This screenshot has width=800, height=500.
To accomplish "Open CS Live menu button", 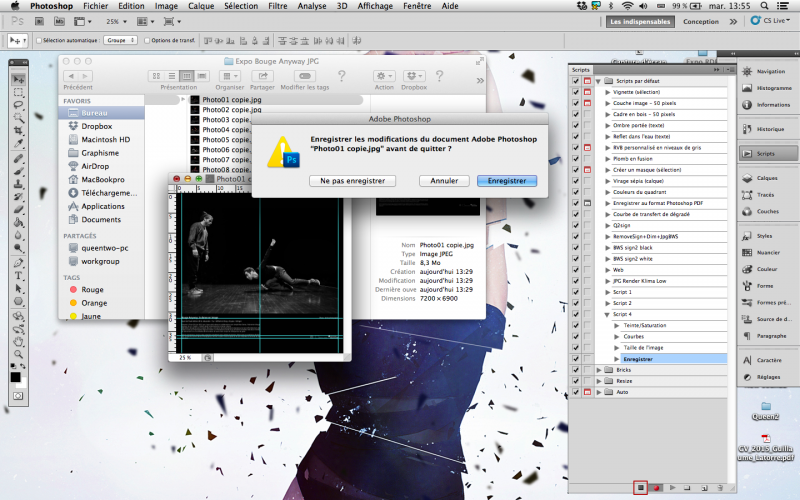I will click(770, 21).
